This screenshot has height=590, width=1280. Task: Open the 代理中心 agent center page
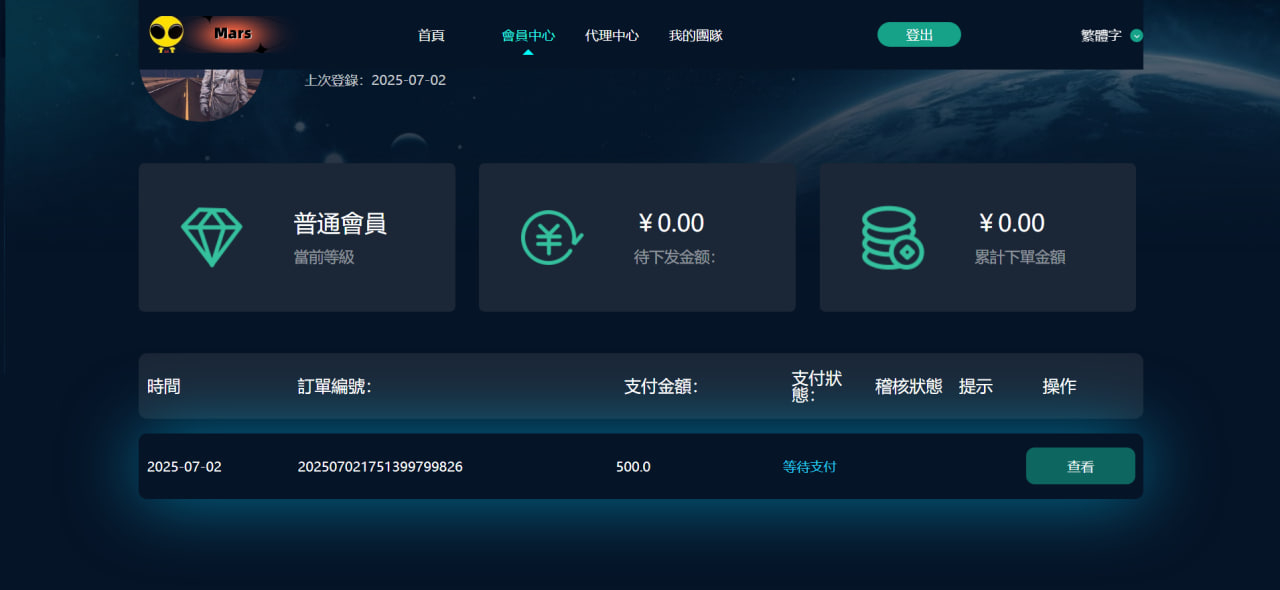pyautogui.click(x=612, y=35)
